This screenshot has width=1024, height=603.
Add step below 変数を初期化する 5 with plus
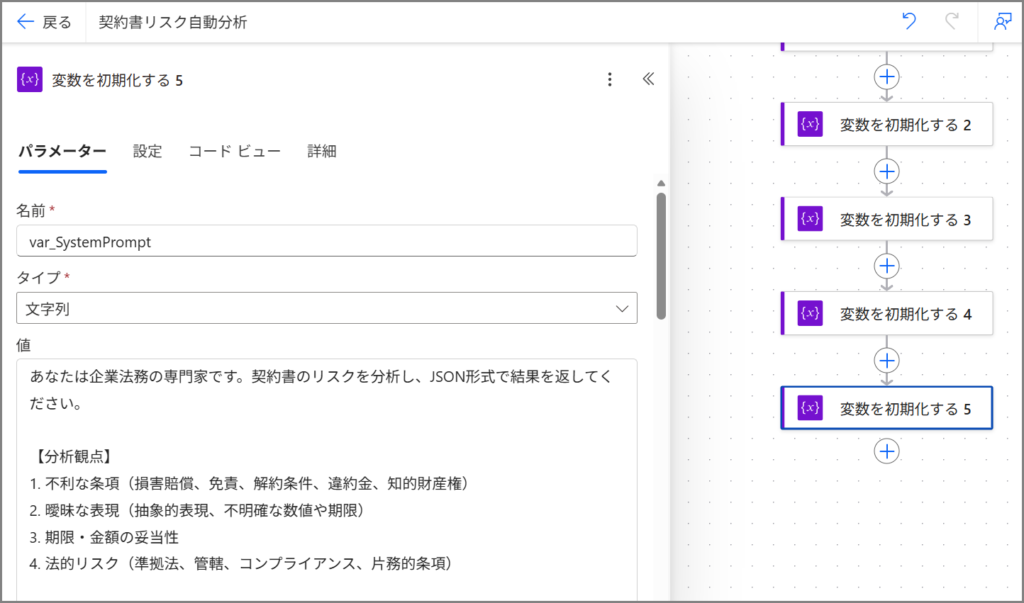tap(887, 451)
